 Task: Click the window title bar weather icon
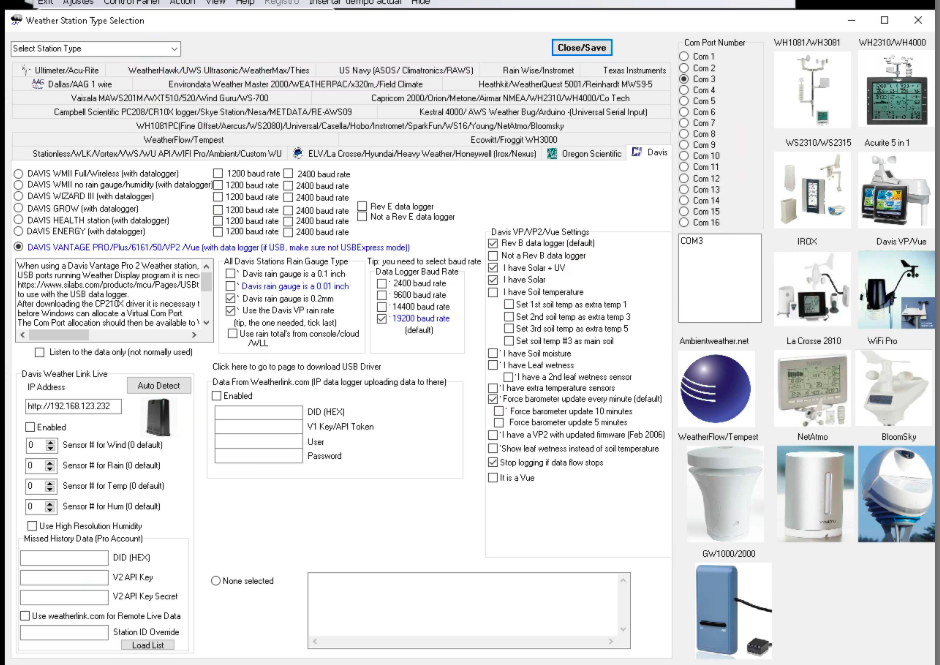click(x=16, y=20)
